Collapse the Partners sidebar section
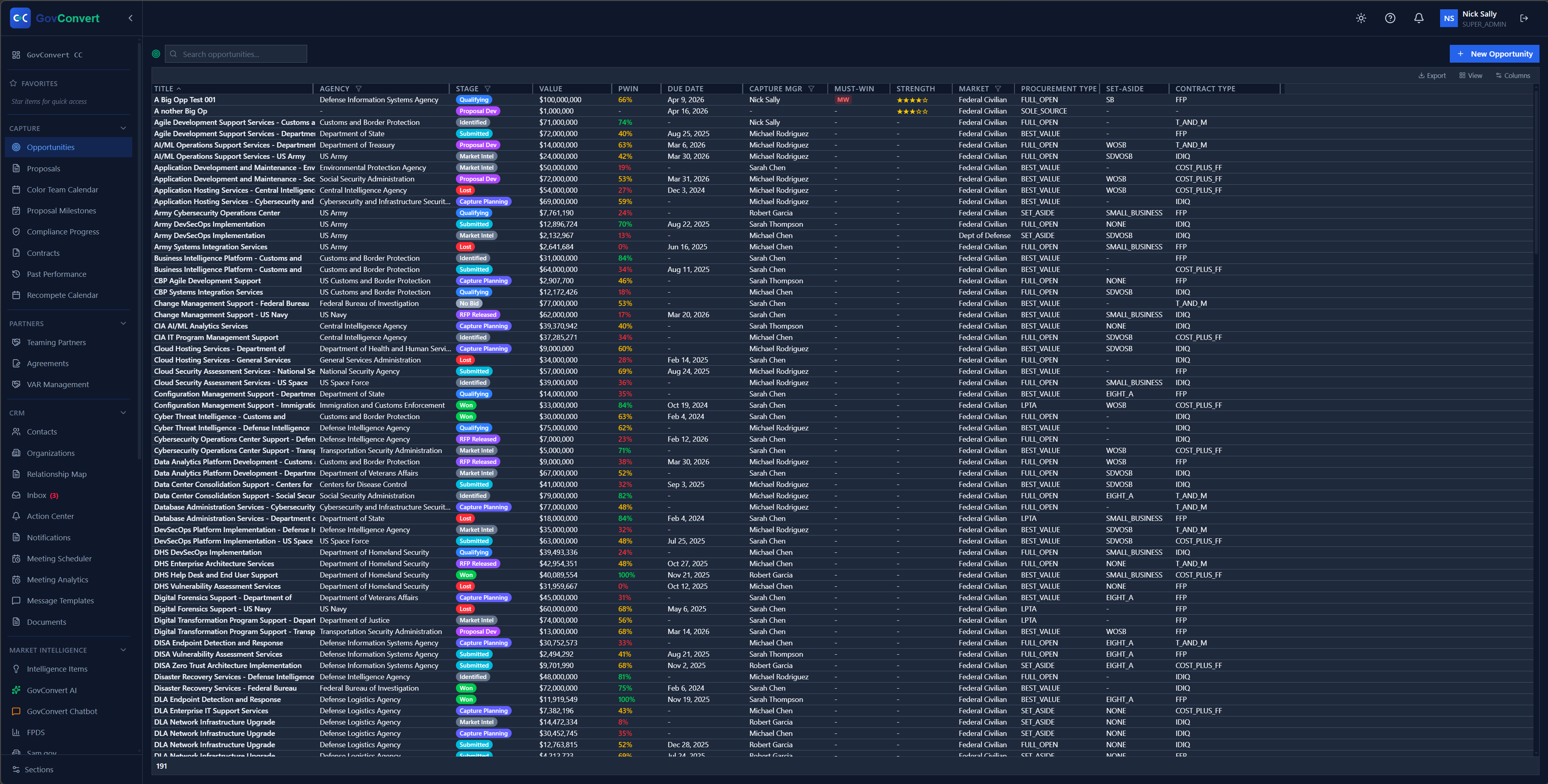1548x784 pixels. 123,323
